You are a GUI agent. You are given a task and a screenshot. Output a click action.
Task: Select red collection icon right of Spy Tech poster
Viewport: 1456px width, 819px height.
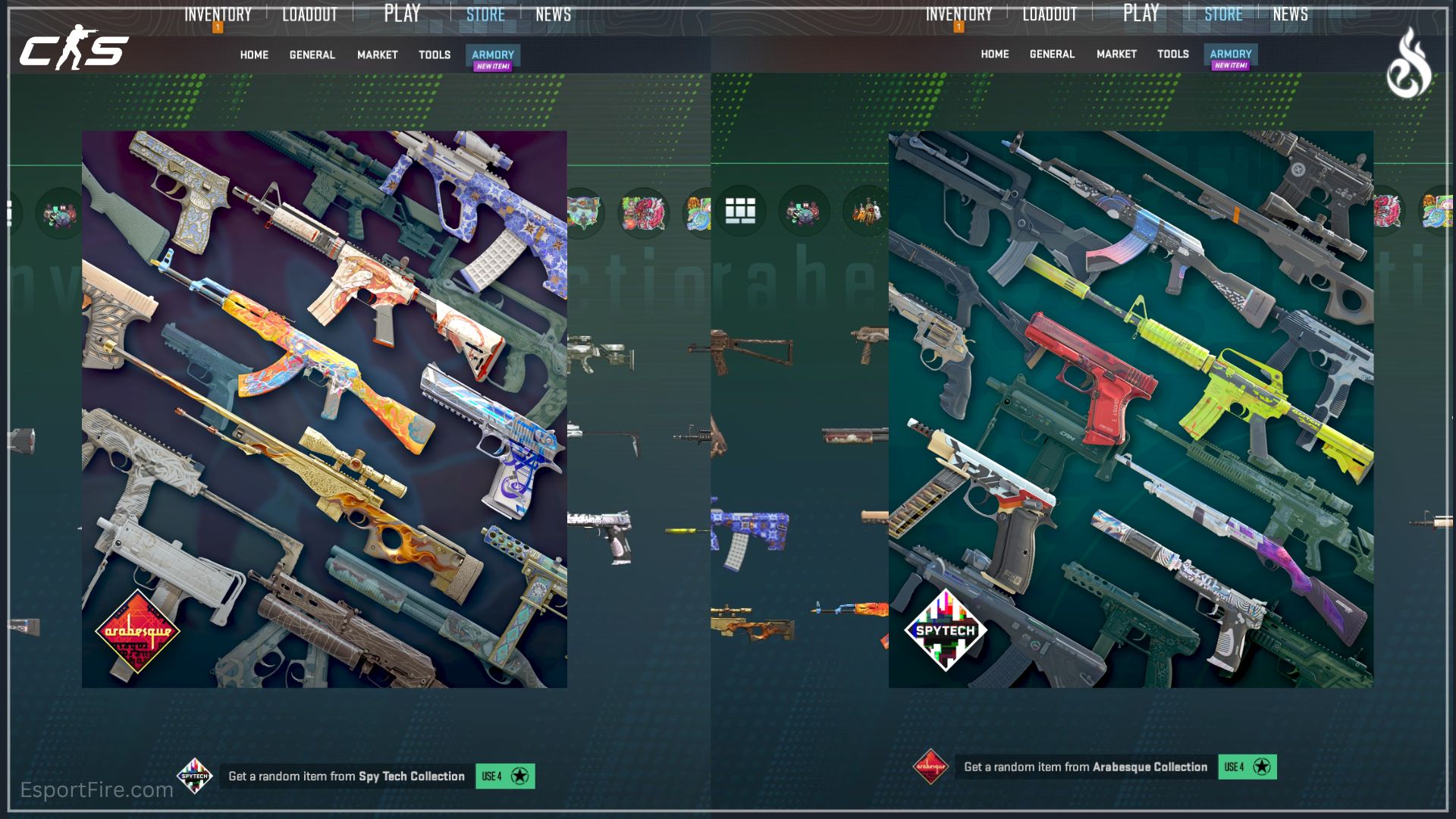pyautogui.click(x=1387, y=211)
